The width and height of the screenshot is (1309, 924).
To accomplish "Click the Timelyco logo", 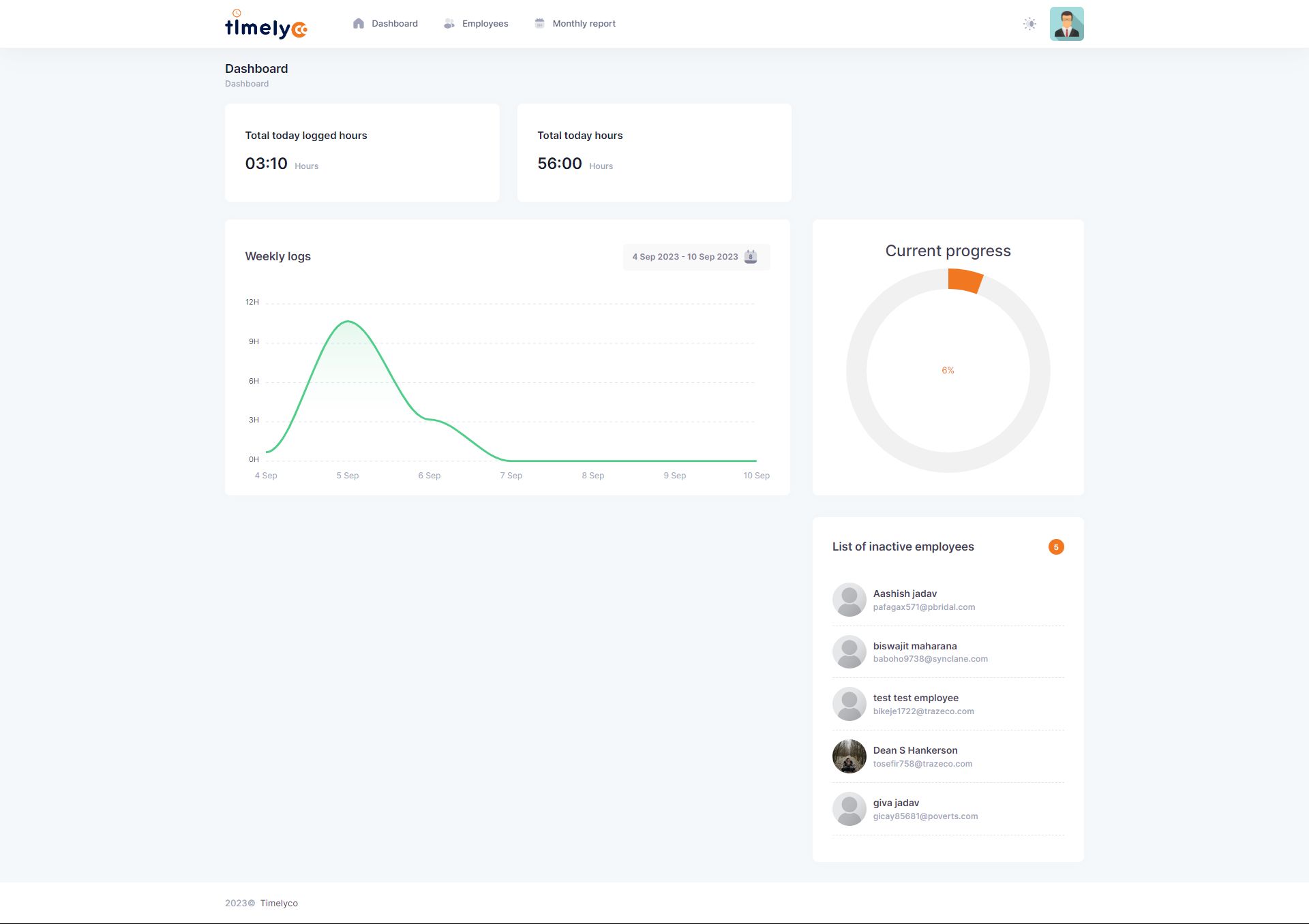I will tap(266, 25).
